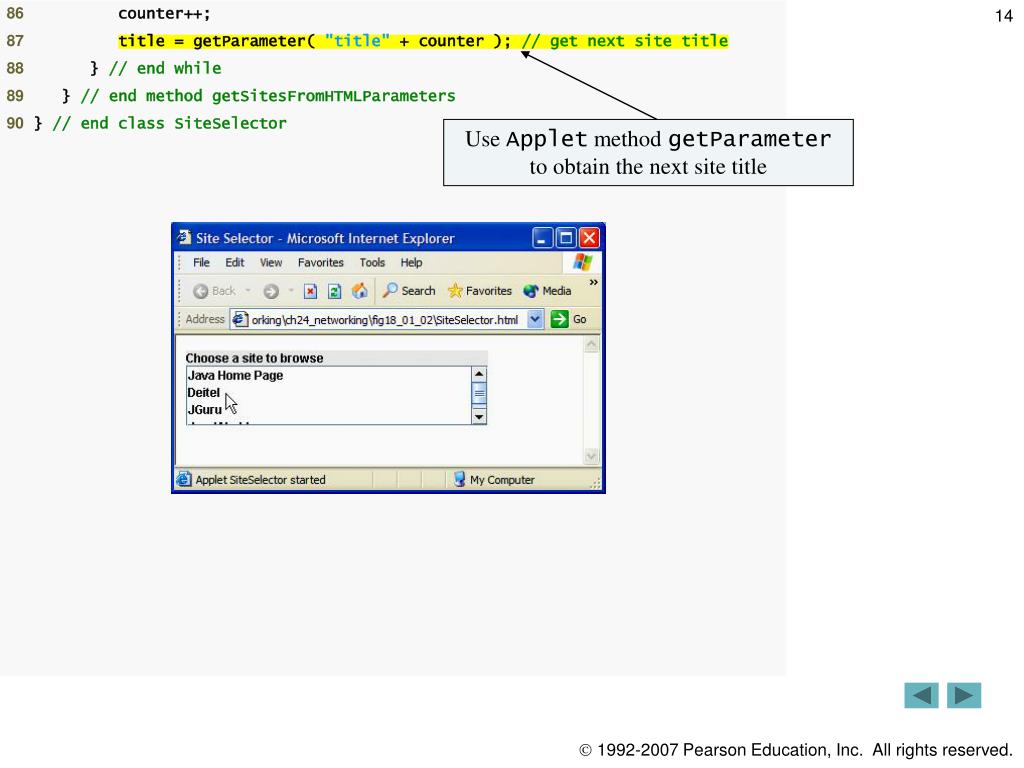This screenshot has width=1024, height=768.
Task: Click the 'Address' toolbar label
Action: click(204, 319)
